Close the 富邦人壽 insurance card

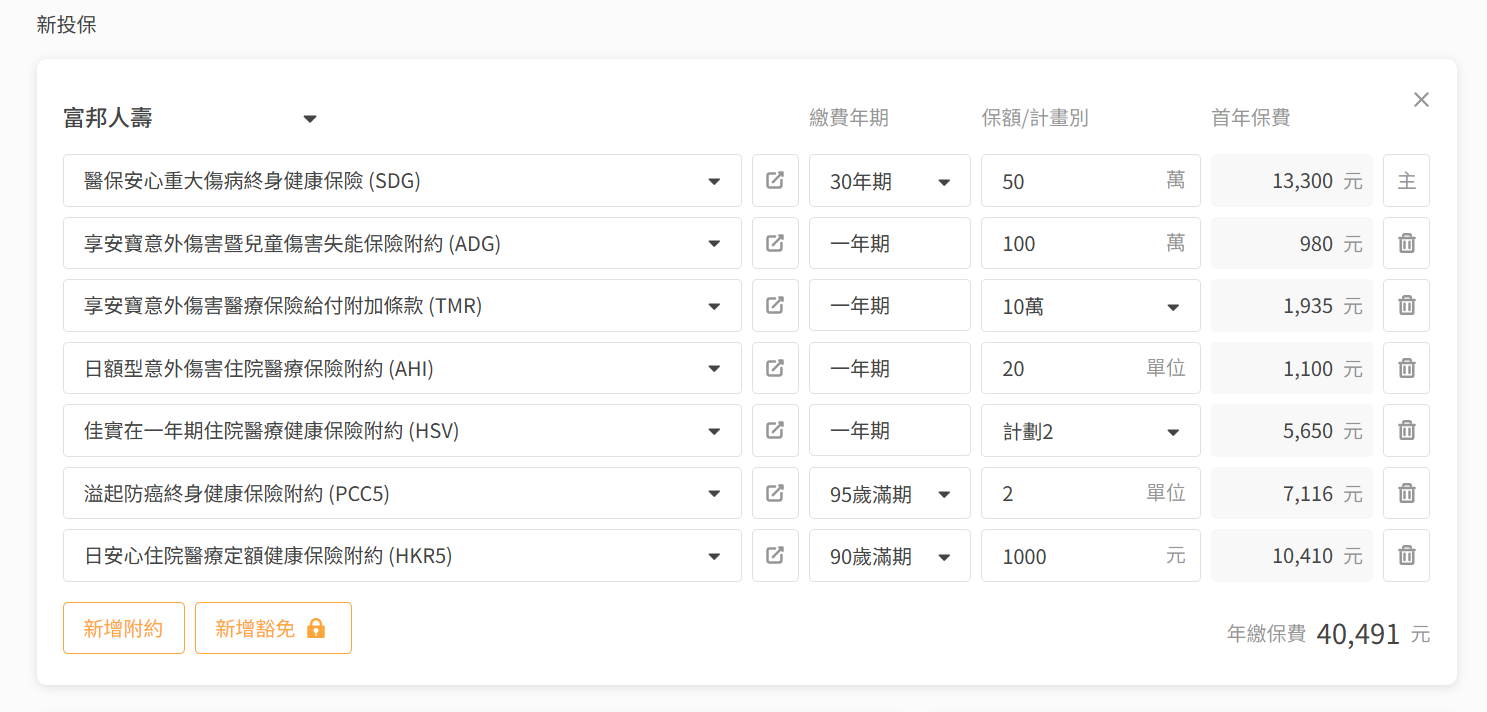pos(1421,100)
